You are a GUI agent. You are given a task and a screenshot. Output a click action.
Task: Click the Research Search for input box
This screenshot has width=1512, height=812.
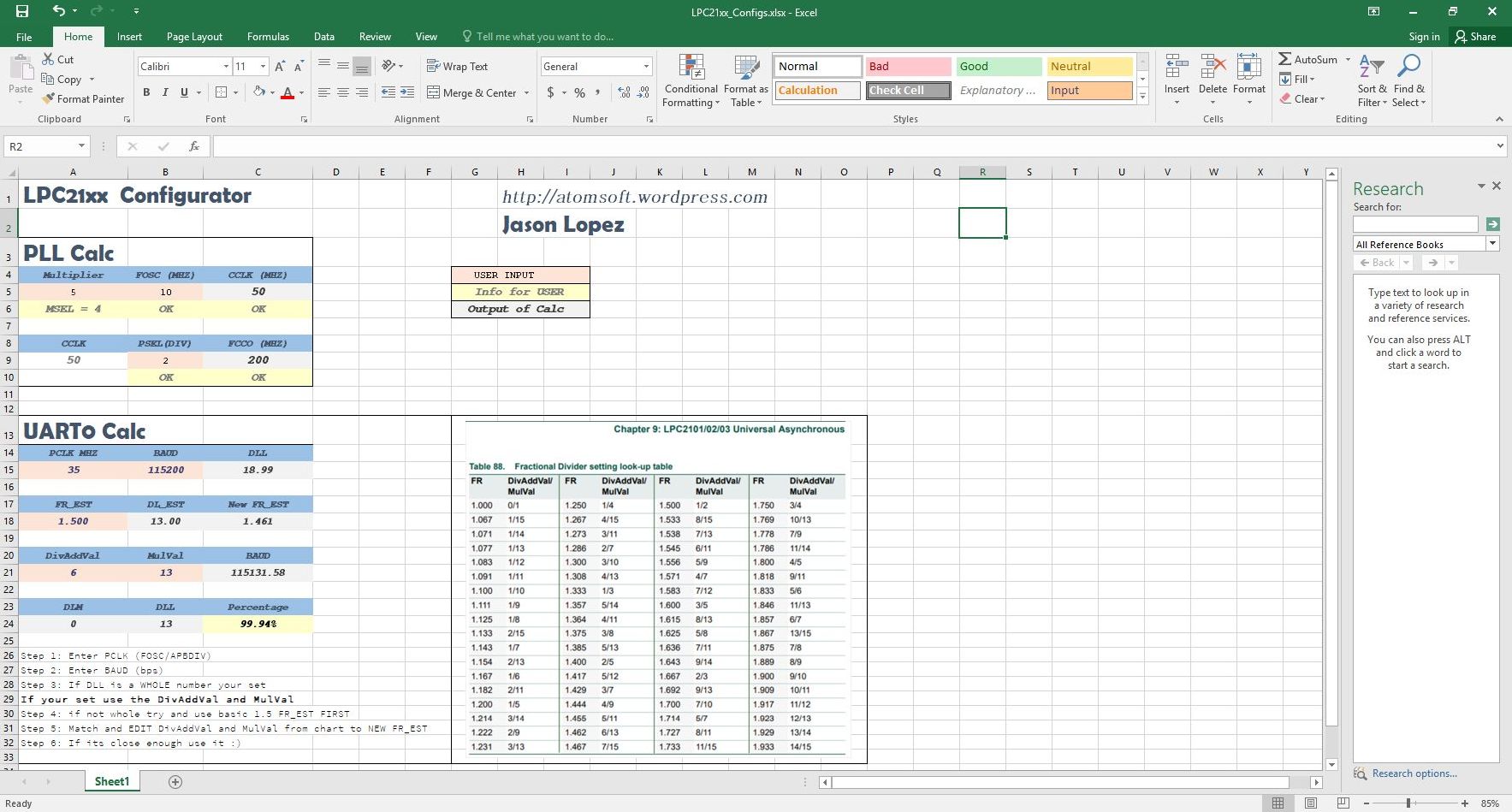(x=1415, y=223)
